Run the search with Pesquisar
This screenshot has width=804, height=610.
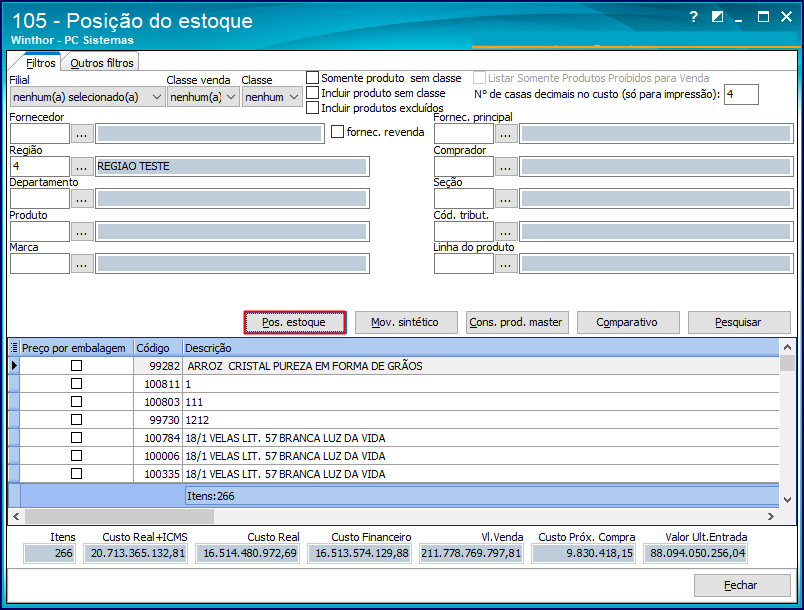click(738, 322)
